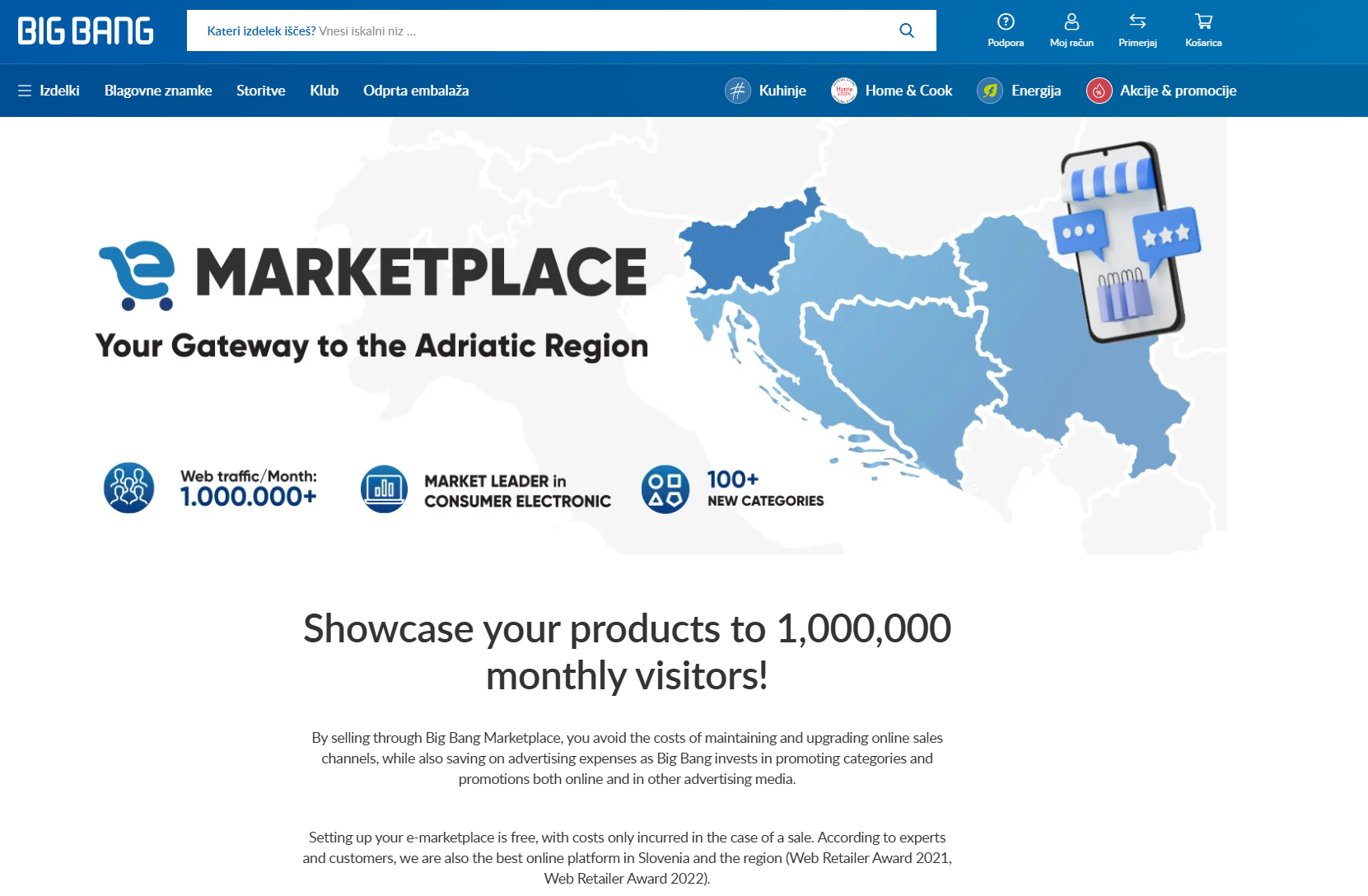Image resolution: width=1368 pixels, height=896 pixels.
Task: Click the web traffic people icon
Action: (129, 488)
